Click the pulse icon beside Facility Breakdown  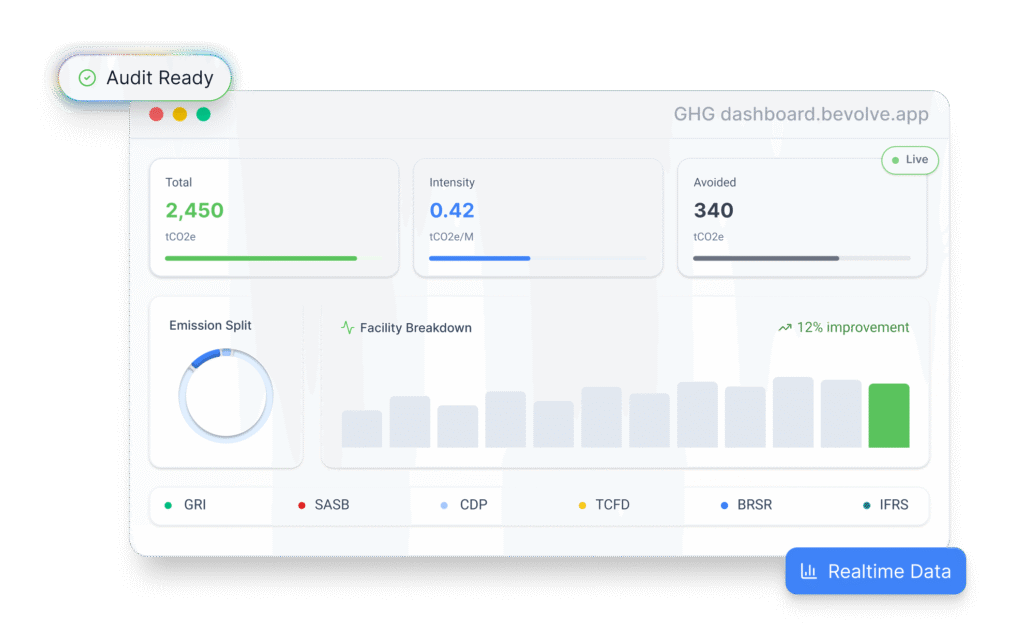point(347,327)
